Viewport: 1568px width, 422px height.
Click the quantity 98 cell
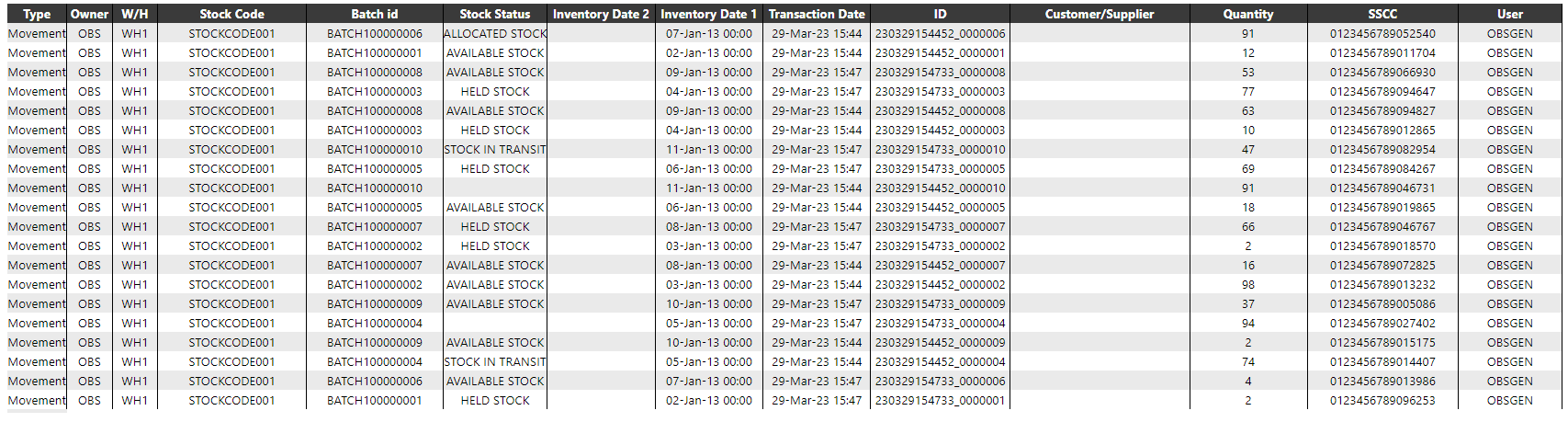tap(1248, 285)
